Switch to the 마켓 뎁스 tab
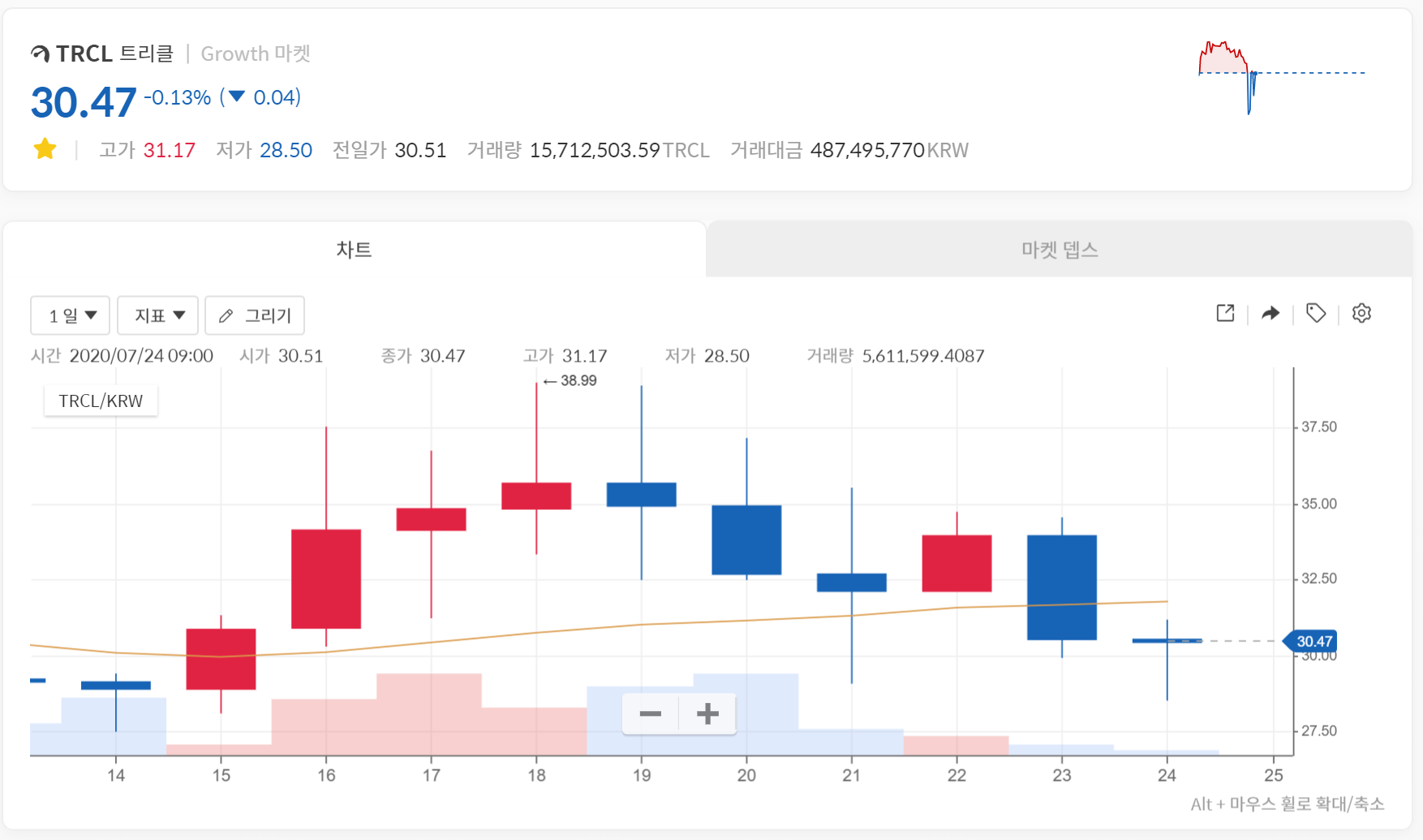This screenshot has height=840, width=1423. pyautogui.click(x=1060, y=250)
